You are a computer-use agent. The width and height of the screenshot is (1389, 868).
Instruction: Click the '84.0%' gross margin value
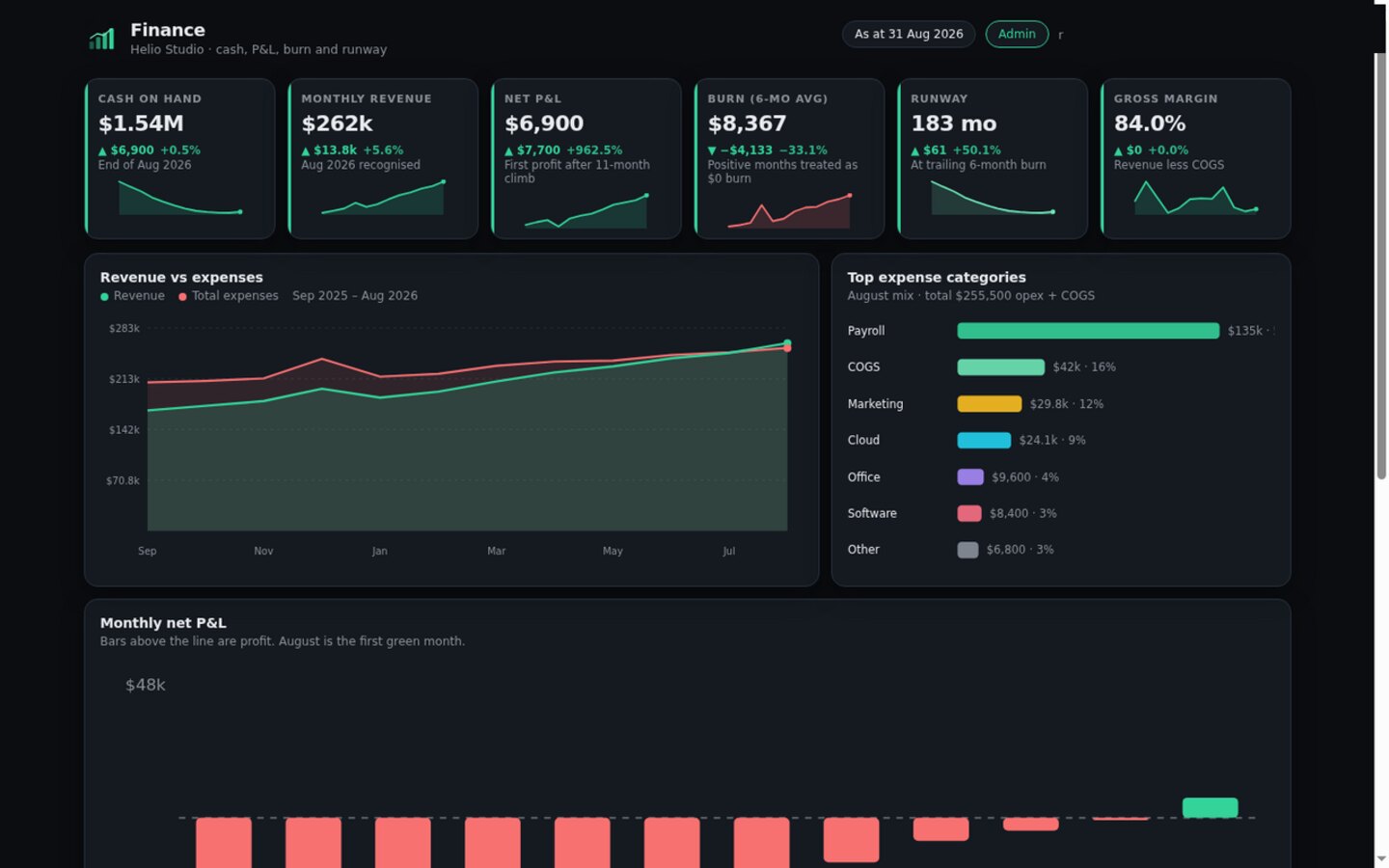(1150, 123)
